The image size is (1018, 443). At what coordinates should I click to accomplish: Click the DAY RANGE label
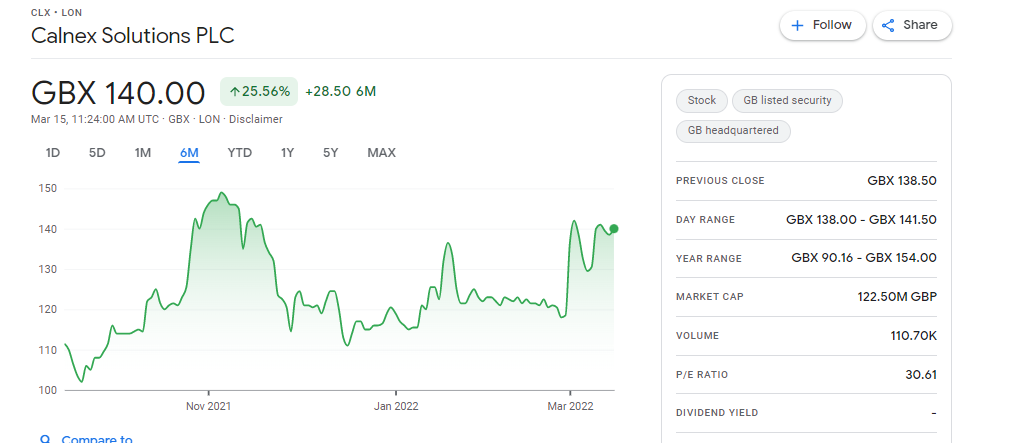click(x=705, y=220)
